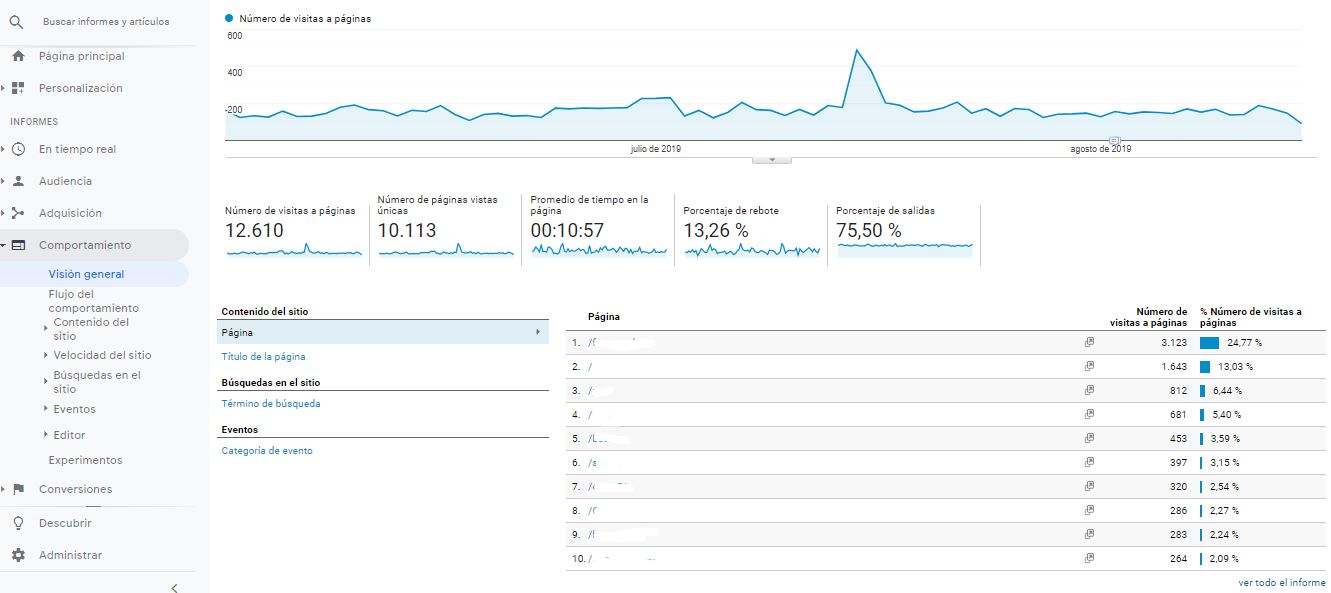Screen dimensions: 1331x593
Task: Click the En tiempo real clock icon
Action: coord(18,149)
